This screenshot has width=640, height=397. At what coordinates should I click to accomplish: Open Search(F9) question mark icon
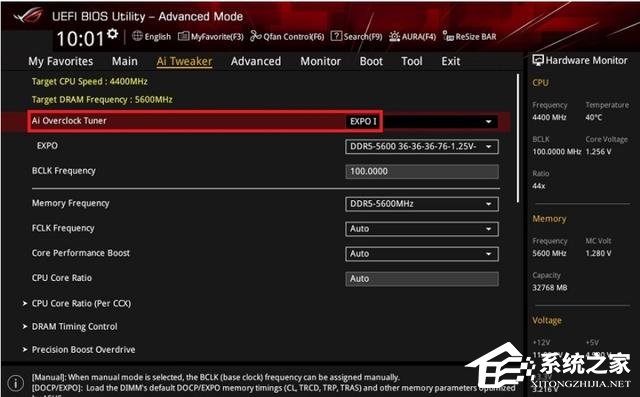336,36
